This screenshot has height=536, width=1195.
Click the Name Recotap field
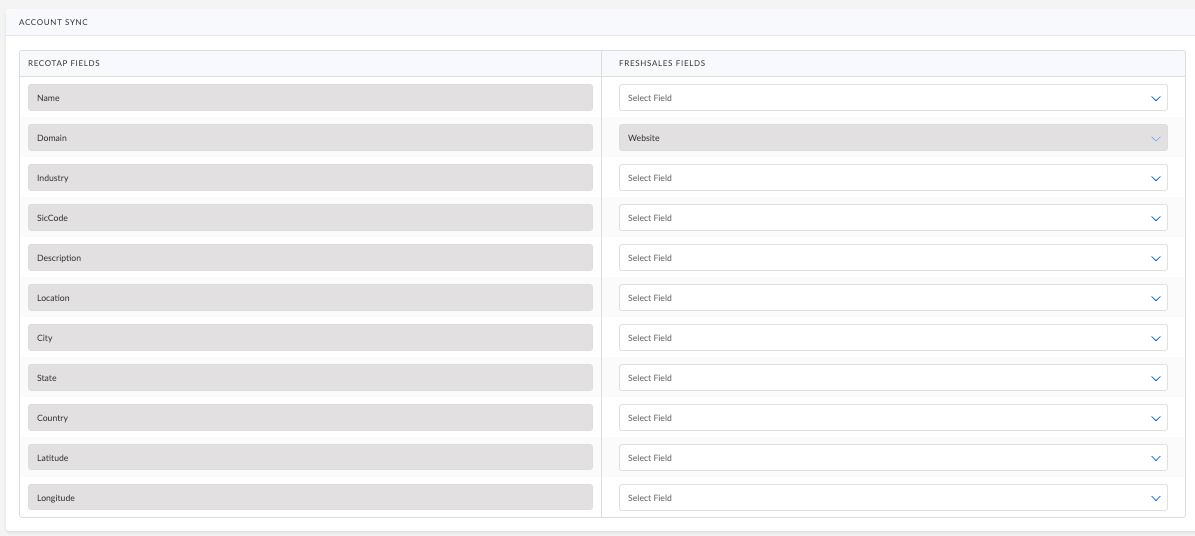(310, 98)
